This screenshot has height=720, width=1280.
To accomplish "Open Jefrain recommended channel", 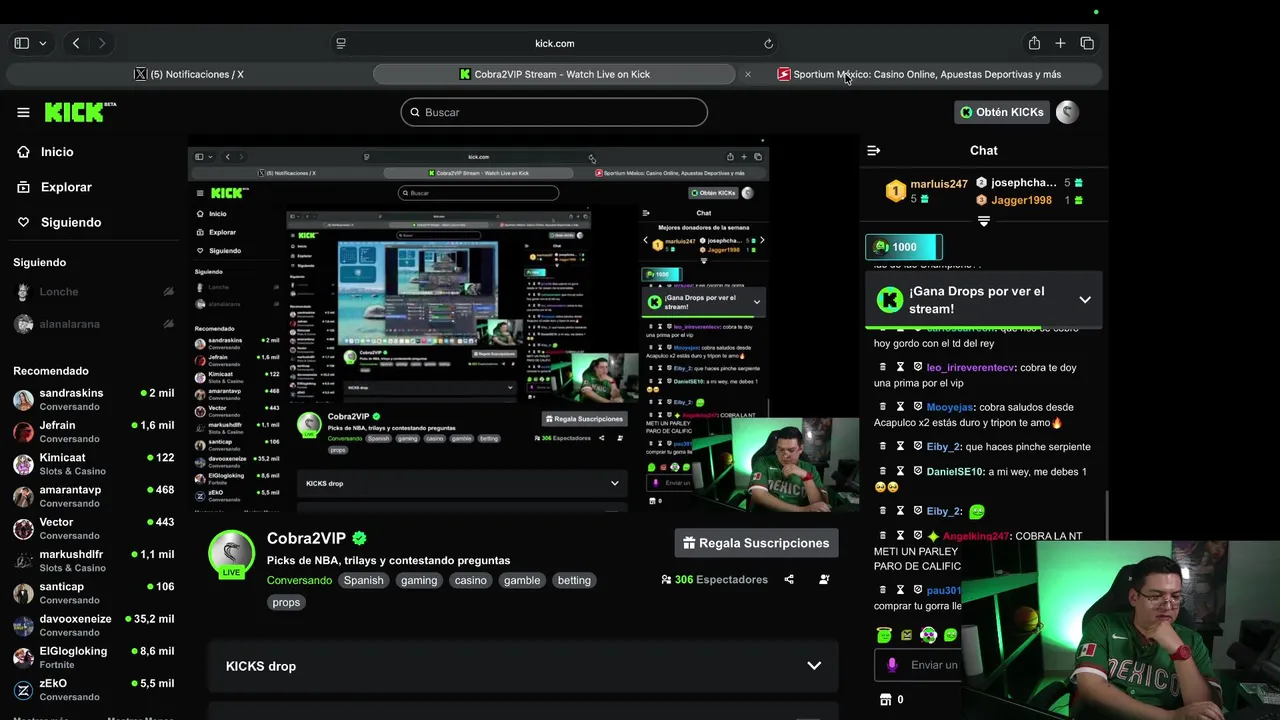I will (x=93, y=431).
